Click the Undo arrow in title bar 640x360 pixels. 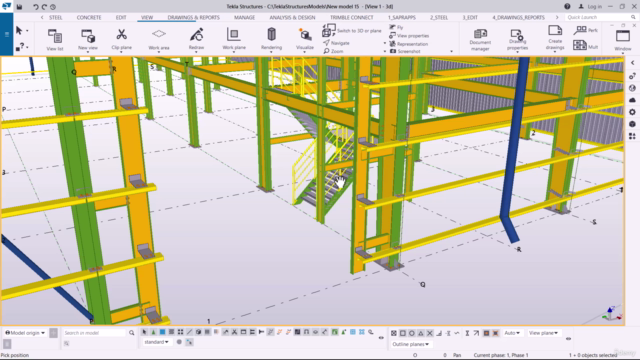tap(36, 7)
